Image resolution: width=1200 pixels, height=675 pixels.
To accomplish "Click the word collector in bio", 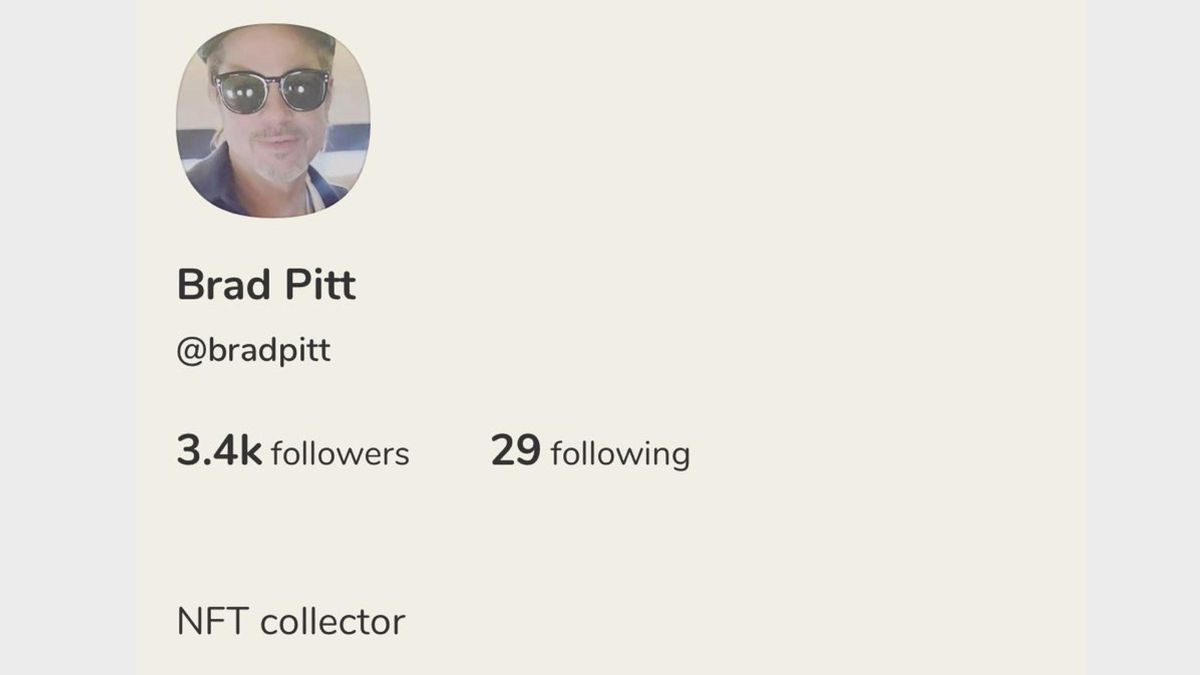I will [x=333, y=622].
